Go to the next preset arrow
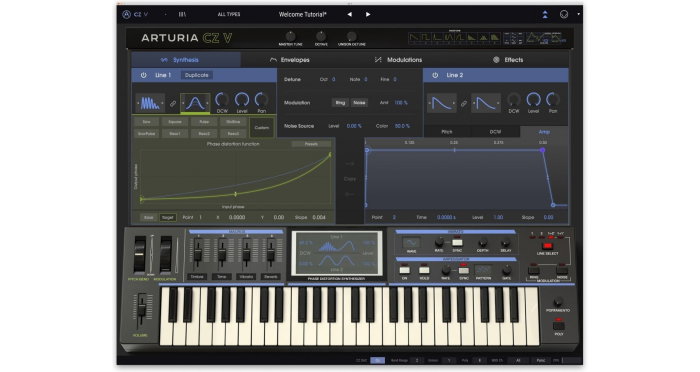Viewport: 700px width, 372px height. point(368,14)
